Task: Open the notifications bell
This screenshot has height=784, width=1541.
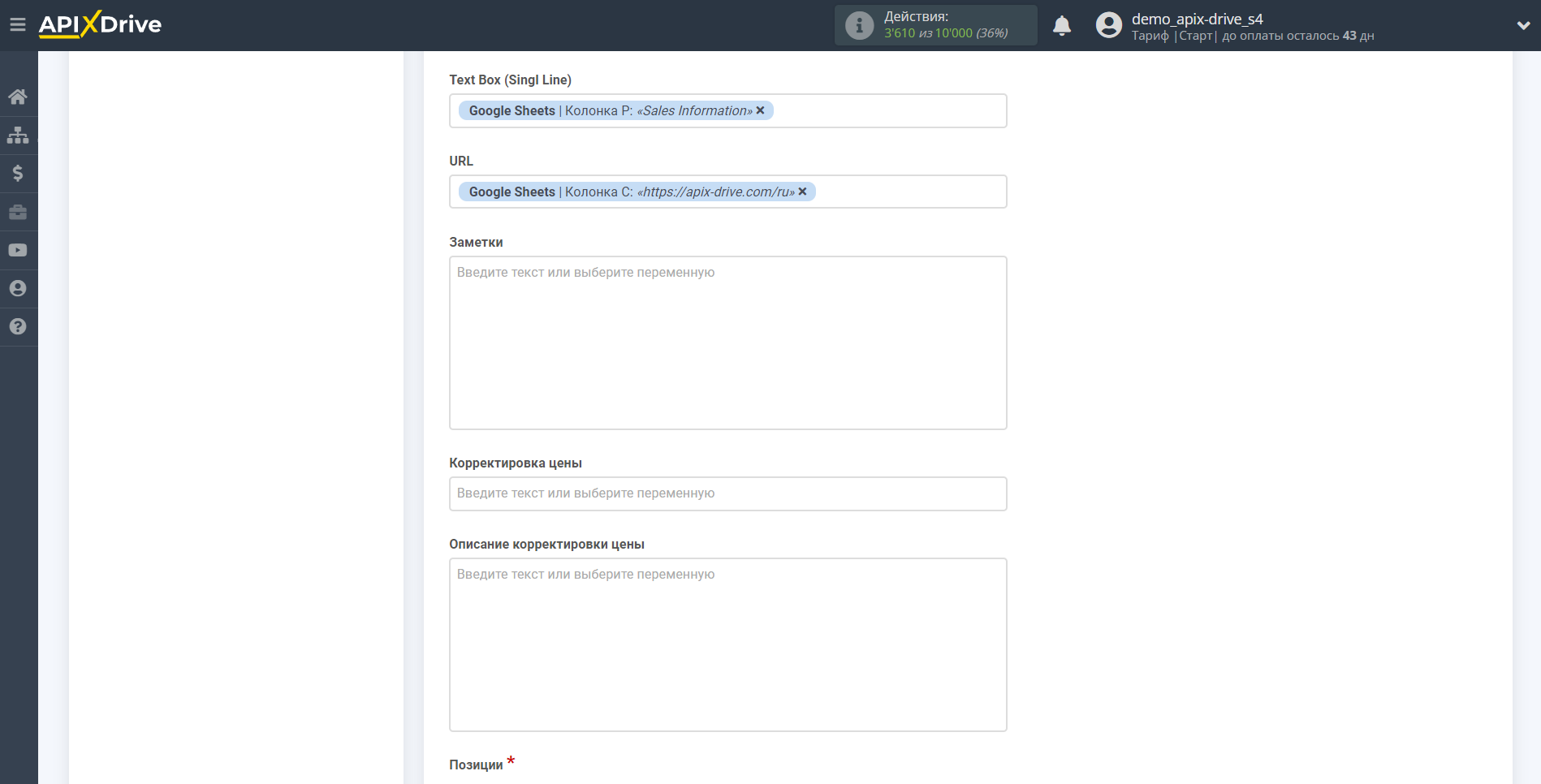Action: coord(1062,26)
